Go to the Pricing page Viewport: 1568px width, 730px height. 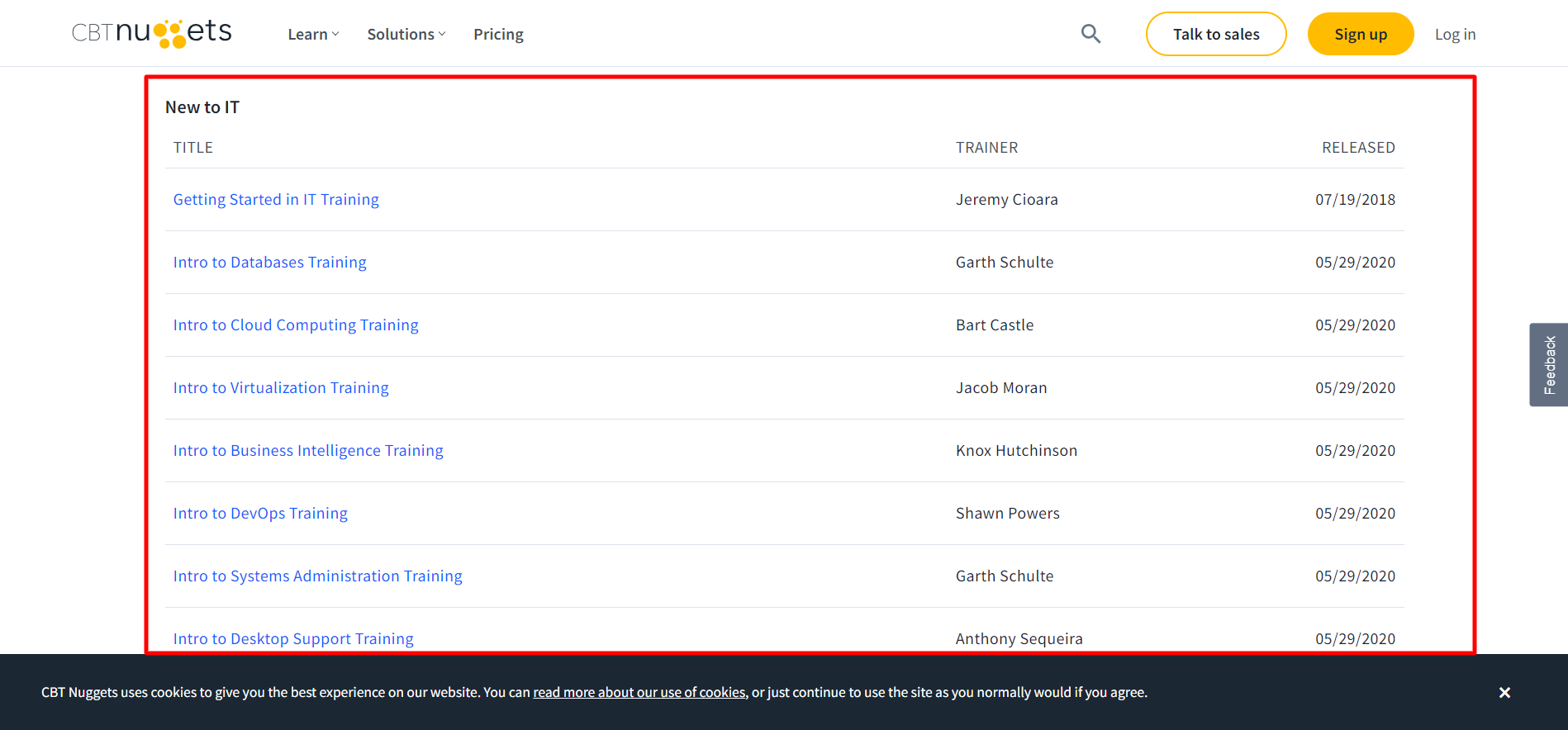coord(498,35)
